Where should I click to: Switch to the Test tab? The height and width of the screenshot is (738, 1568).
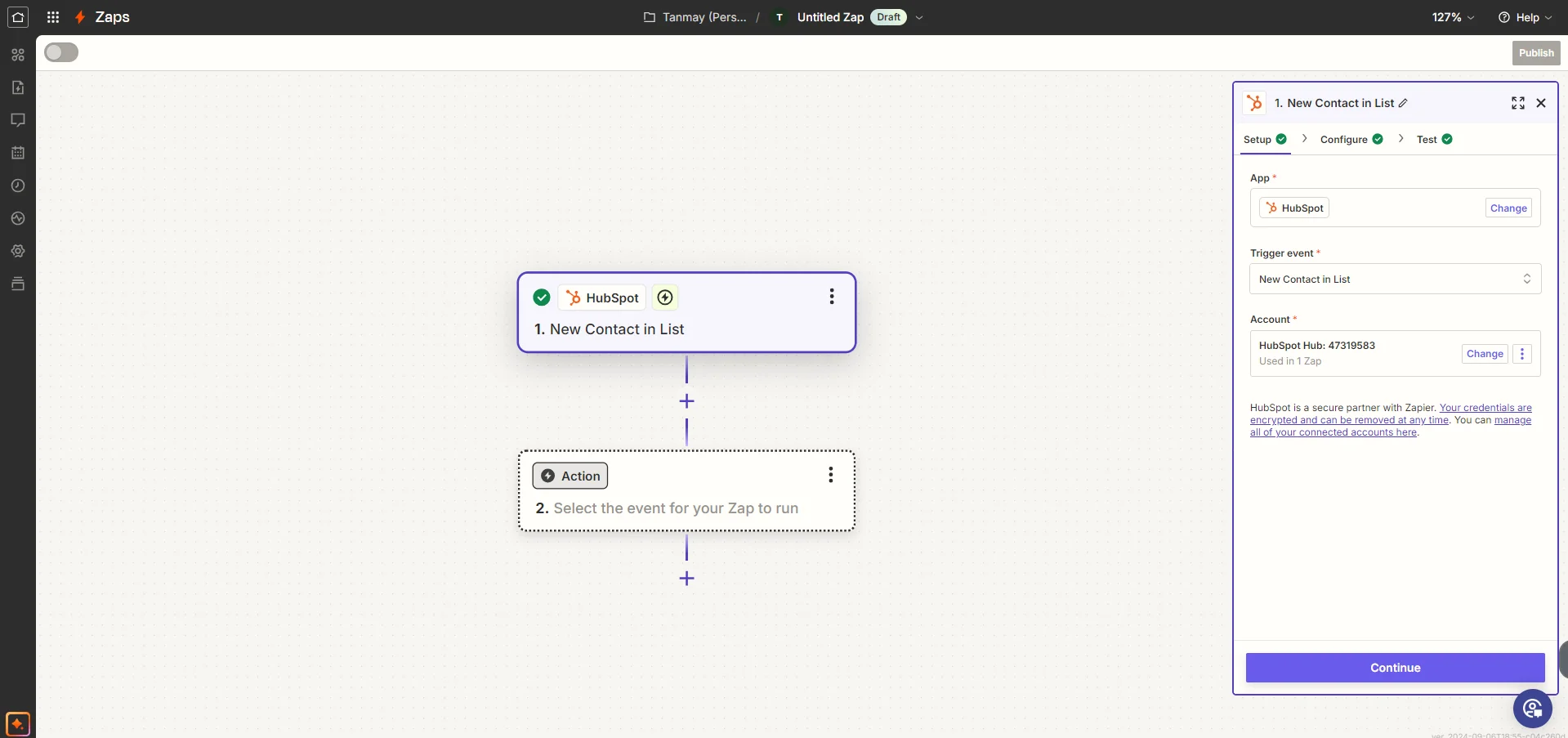1434,139
